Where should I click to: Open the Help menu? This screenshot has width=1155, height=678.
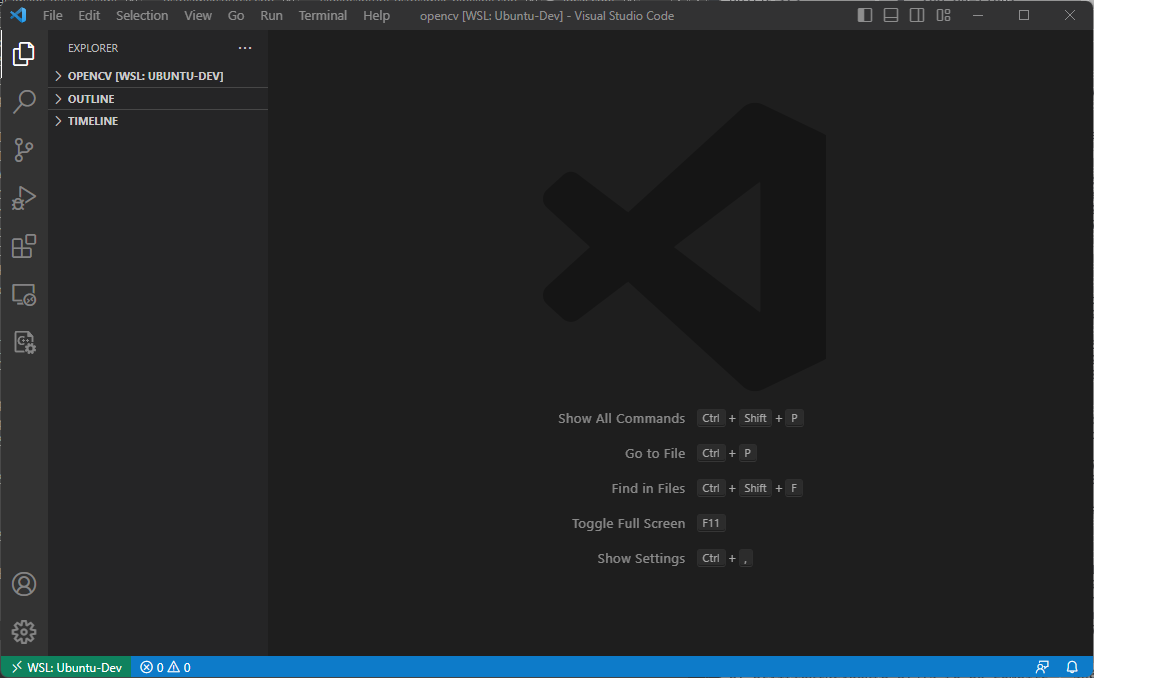(376, 15)
